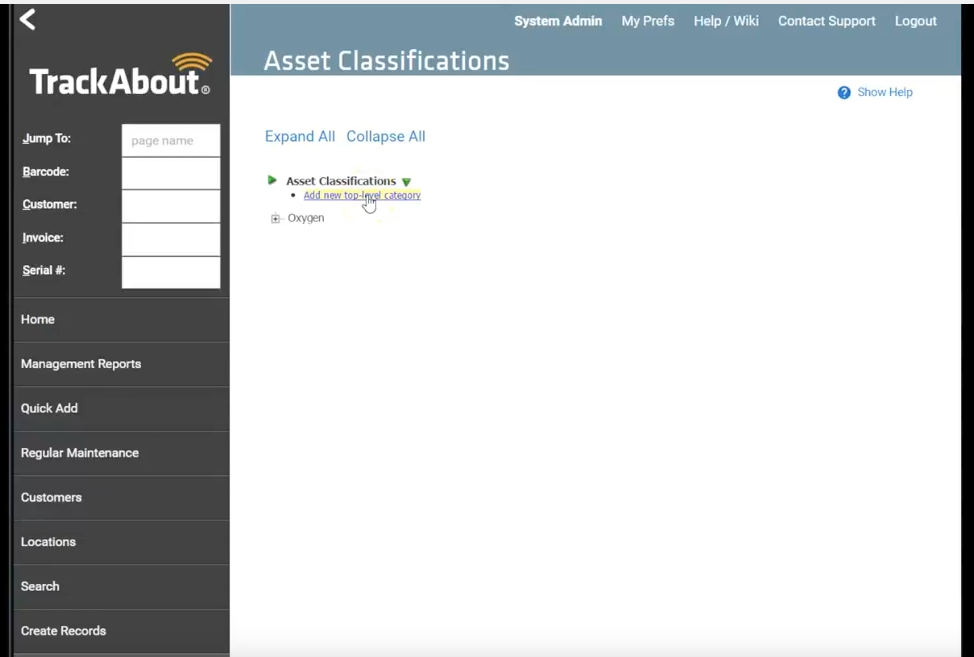Click the Invoice input field

coord(171,240)
